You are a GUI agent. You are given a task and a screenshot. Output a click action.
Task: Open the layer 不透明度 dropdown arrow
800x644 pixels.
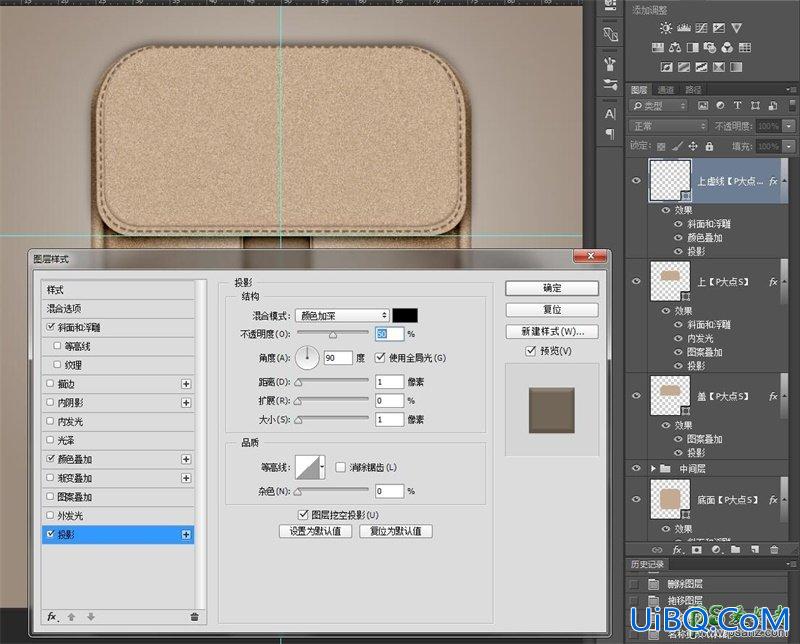pyautogui.click(x=789, y=126)
